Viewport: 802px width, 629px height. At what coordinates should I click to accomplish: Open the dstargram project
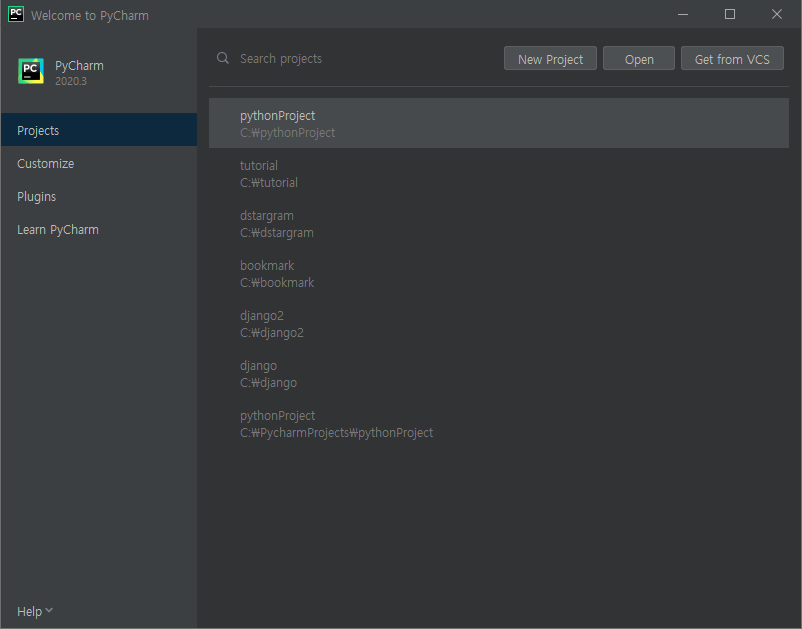tap(499, 224)
